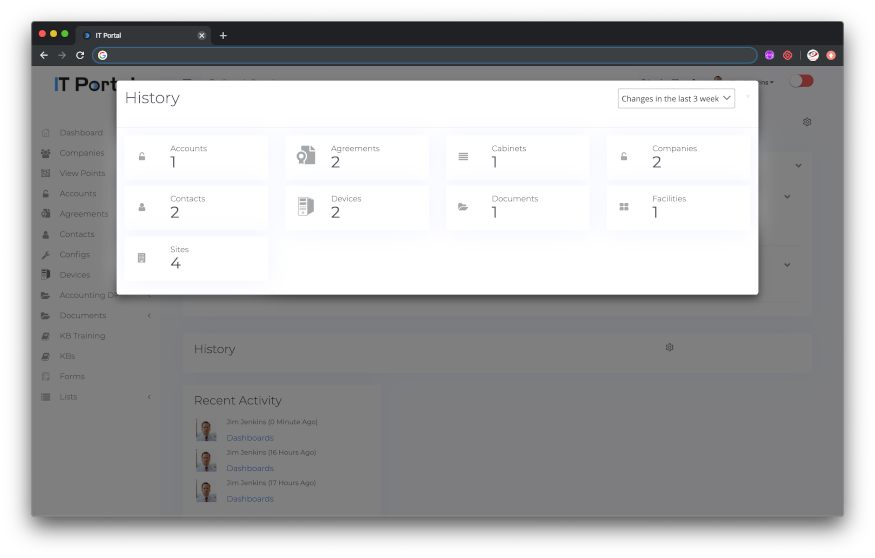Click the Dashboard home icon in sidebar
The width and height of the screenshot is (875, 558).
pyautogui.click(x=46, y=133)
